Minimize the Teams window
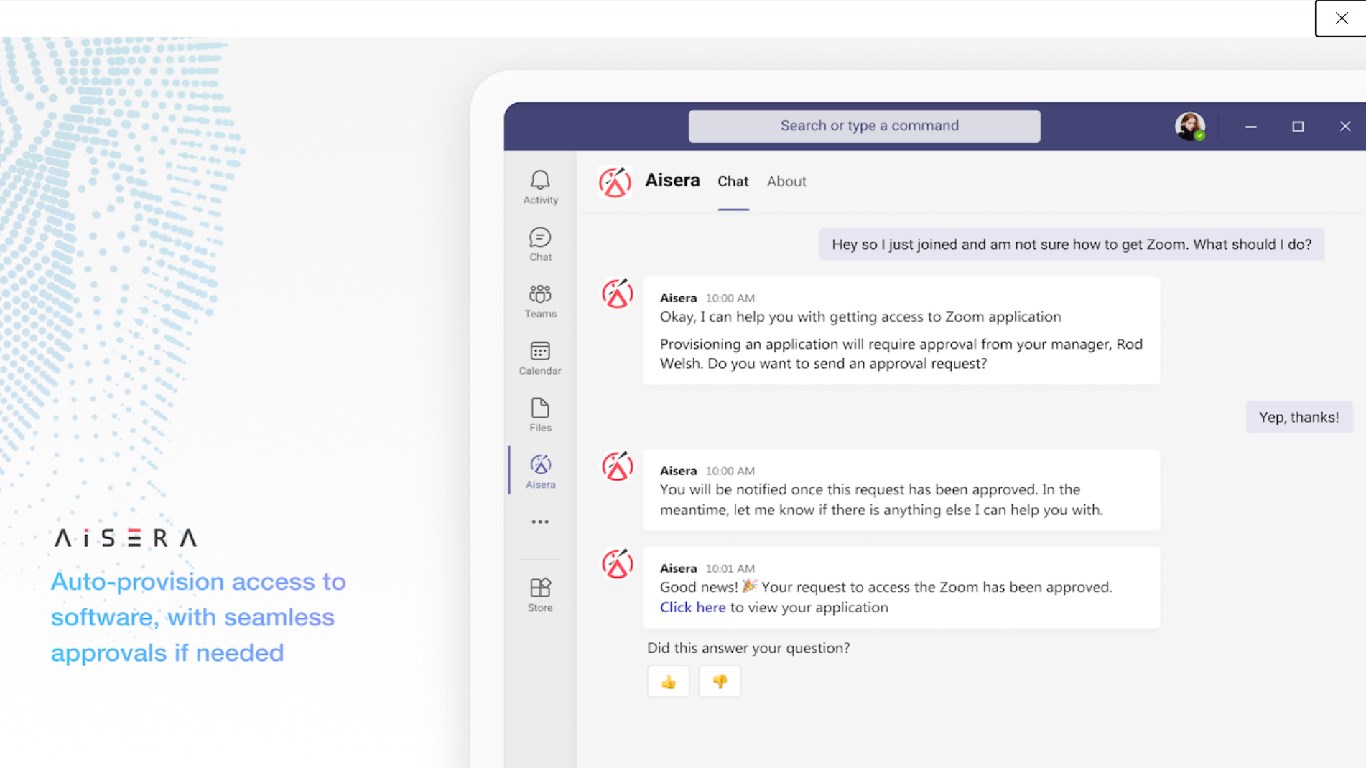1366x768 pixels. [1251, 127]
